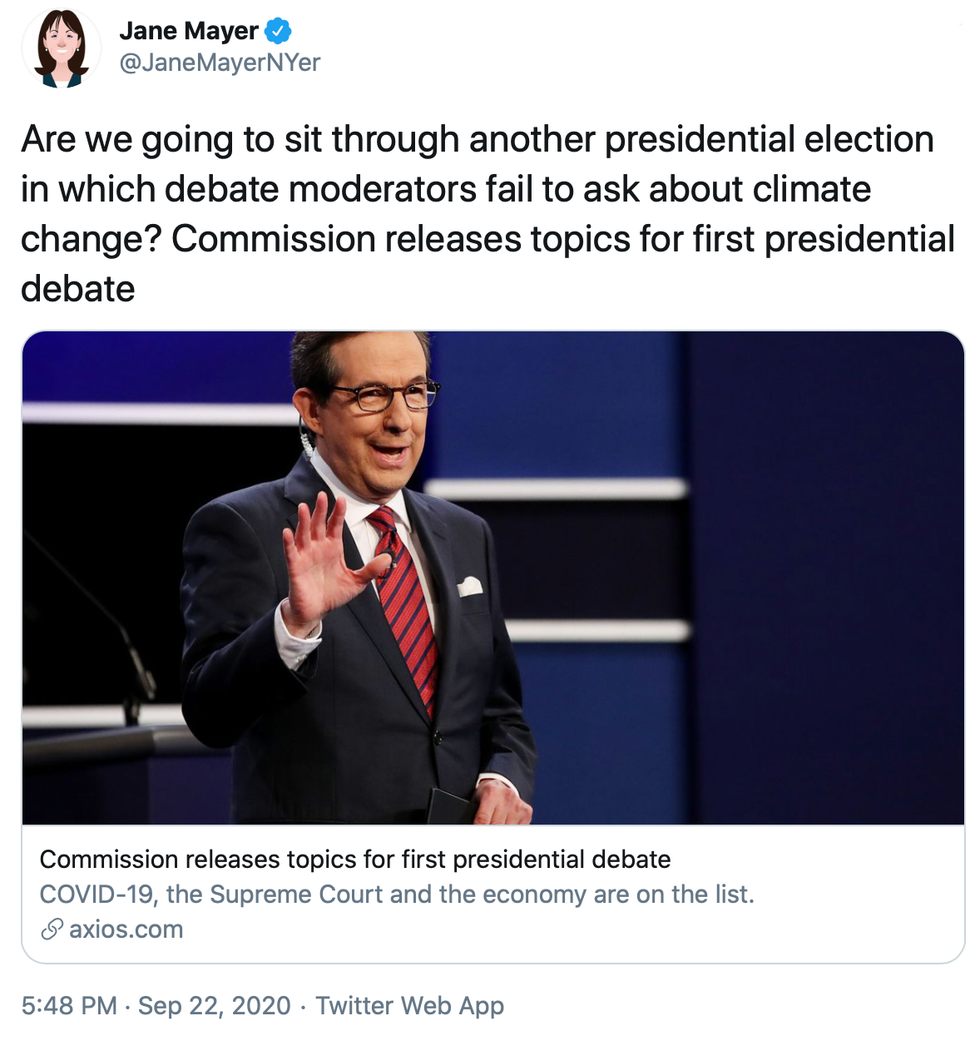Click the COVID-19 card description line
This screenshot has width=980, height=1037.
click(396, 893)
